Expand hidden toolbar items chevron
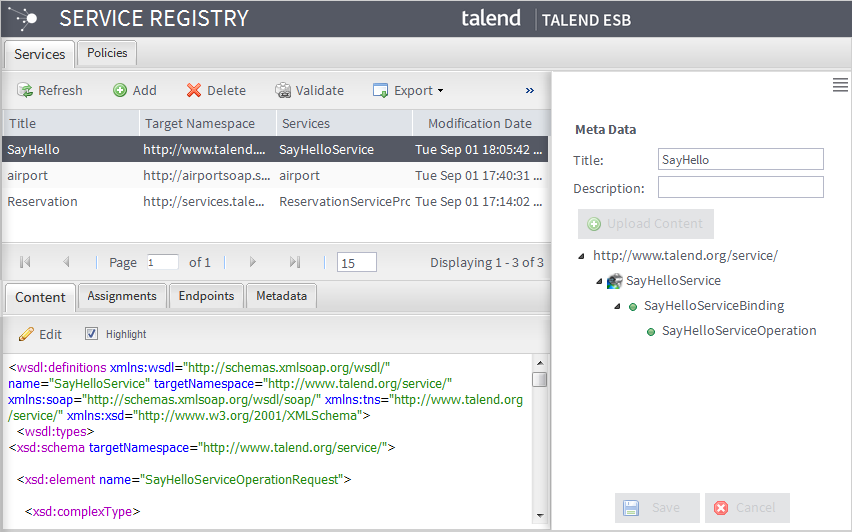852x532 pixels. [530, 91]
